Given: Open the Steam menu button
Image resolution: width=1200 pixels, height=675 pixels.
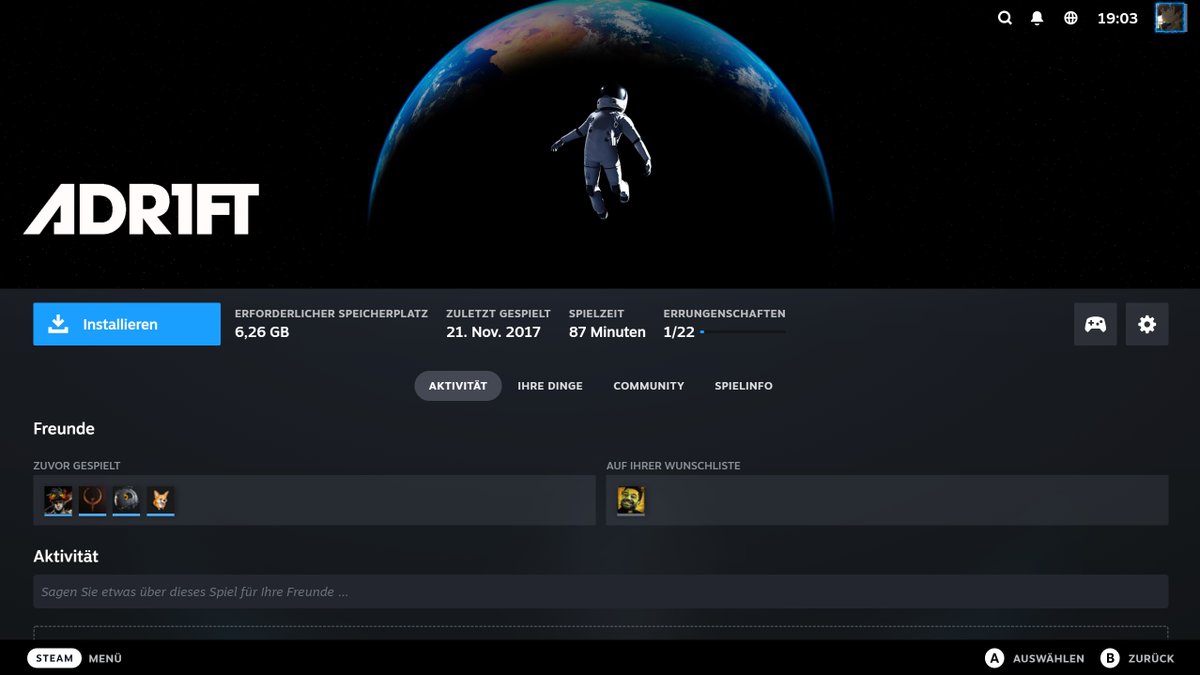Looking at the screenshot, I should click(x=54, y=658).
